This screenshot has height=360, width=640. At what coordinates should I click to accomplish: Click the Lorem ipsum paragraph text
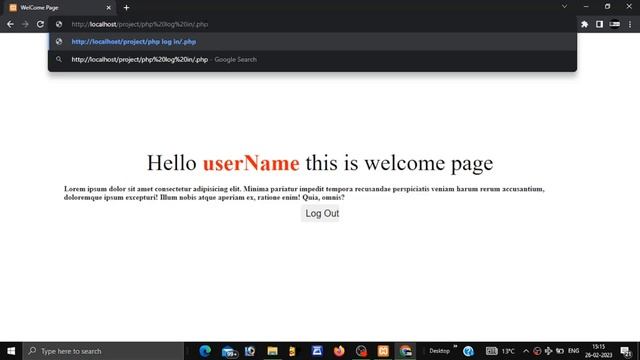click(x=304, y=193)
